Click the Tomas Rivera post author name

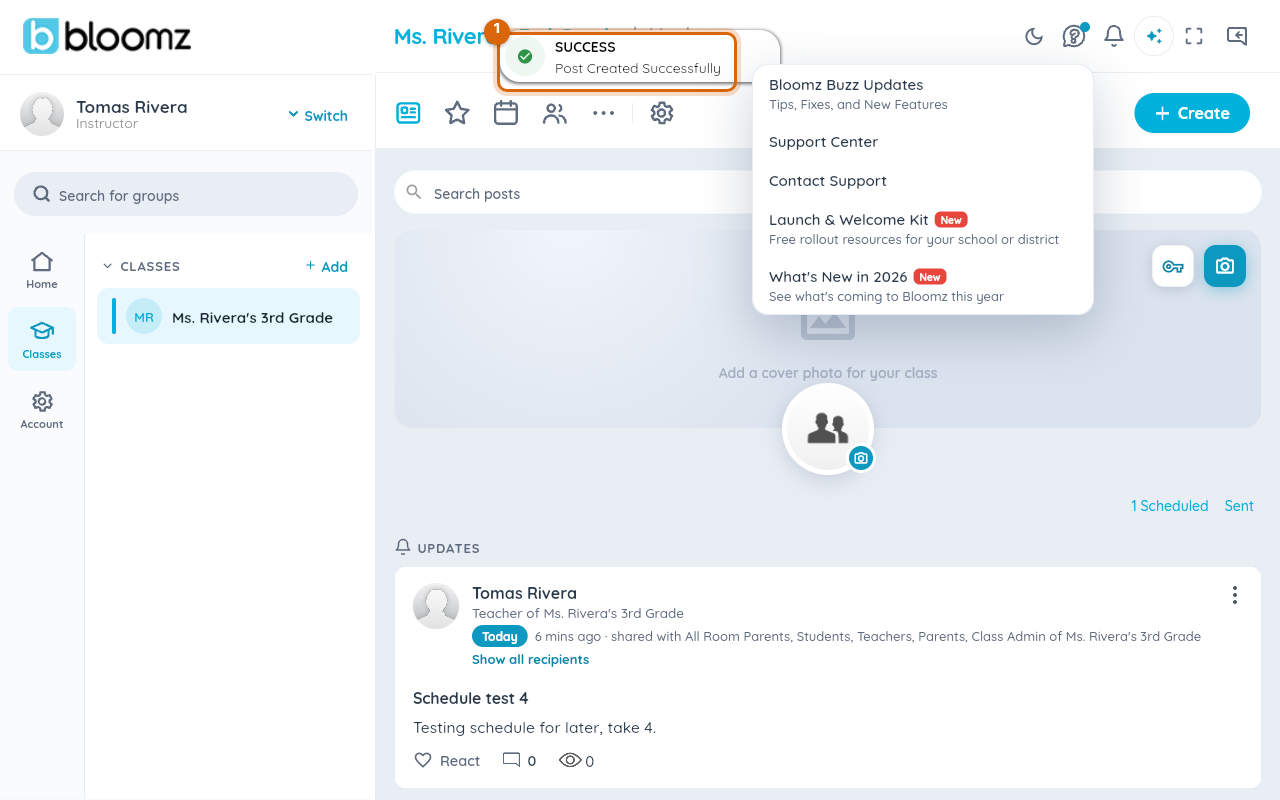pyautogui.click(x=524, y=593)
